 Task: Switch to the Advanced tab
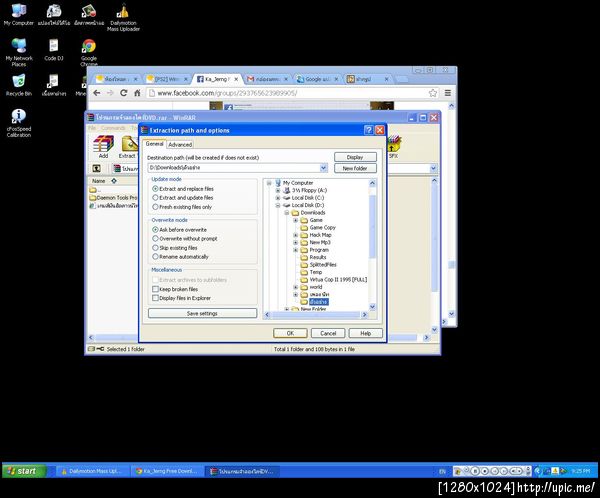pyautogui.click(x=180, y=145)
